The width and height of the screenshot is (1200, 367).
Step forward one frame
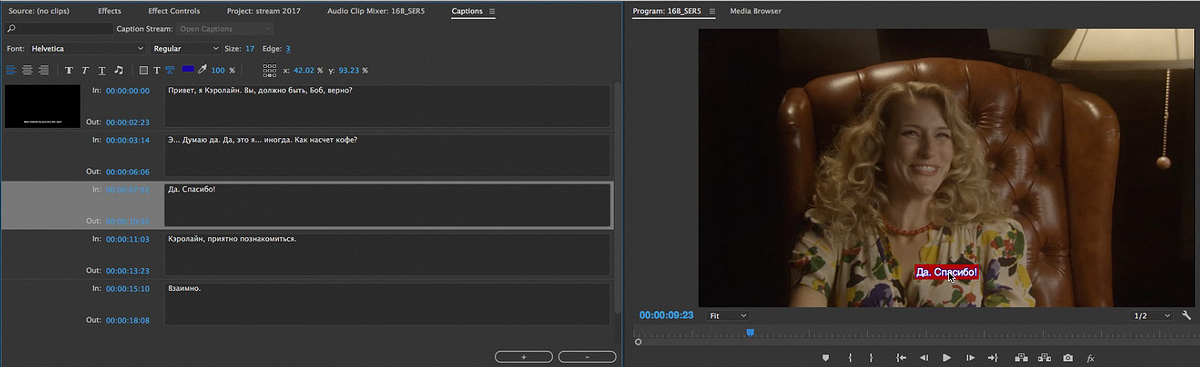(x=970, y=357)
